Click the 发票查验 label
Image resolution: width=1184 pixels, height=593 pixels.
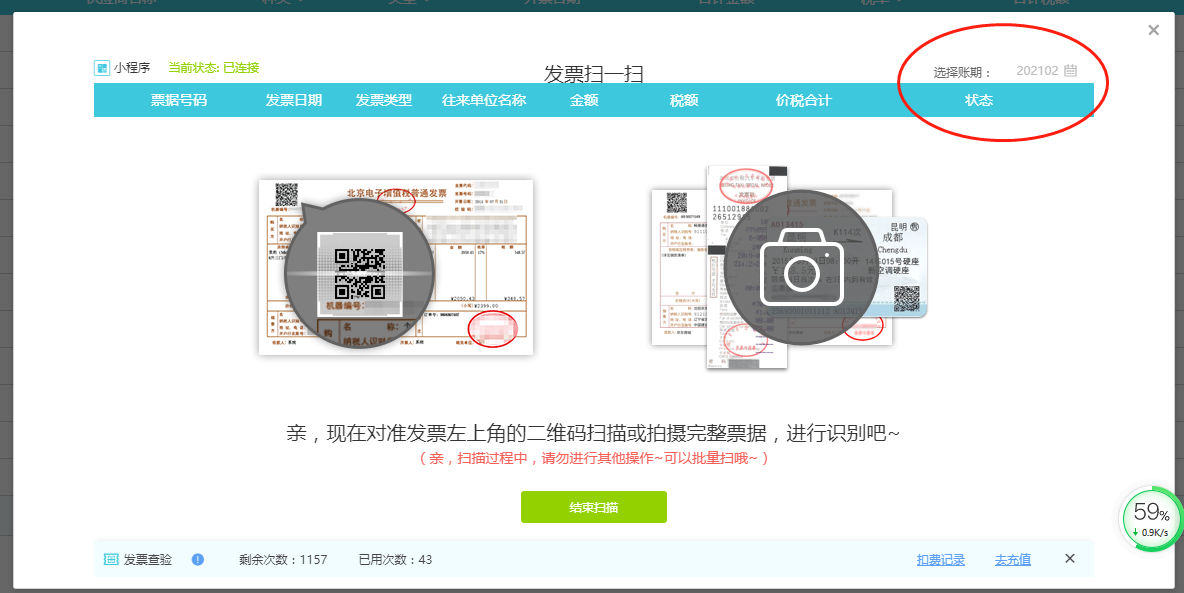click(148, 560)
